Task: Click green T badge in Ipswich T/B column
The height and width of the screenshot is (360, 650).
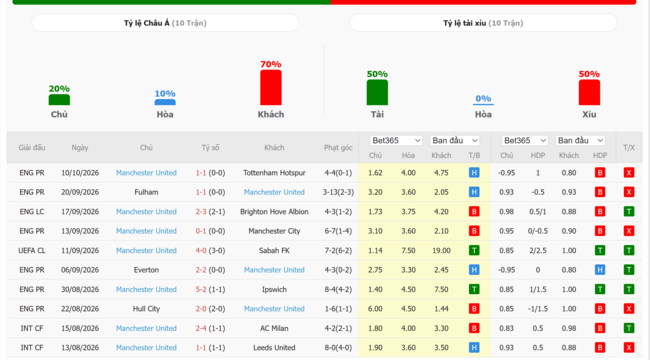Action: pyautogui.click(x=474, y=289)
